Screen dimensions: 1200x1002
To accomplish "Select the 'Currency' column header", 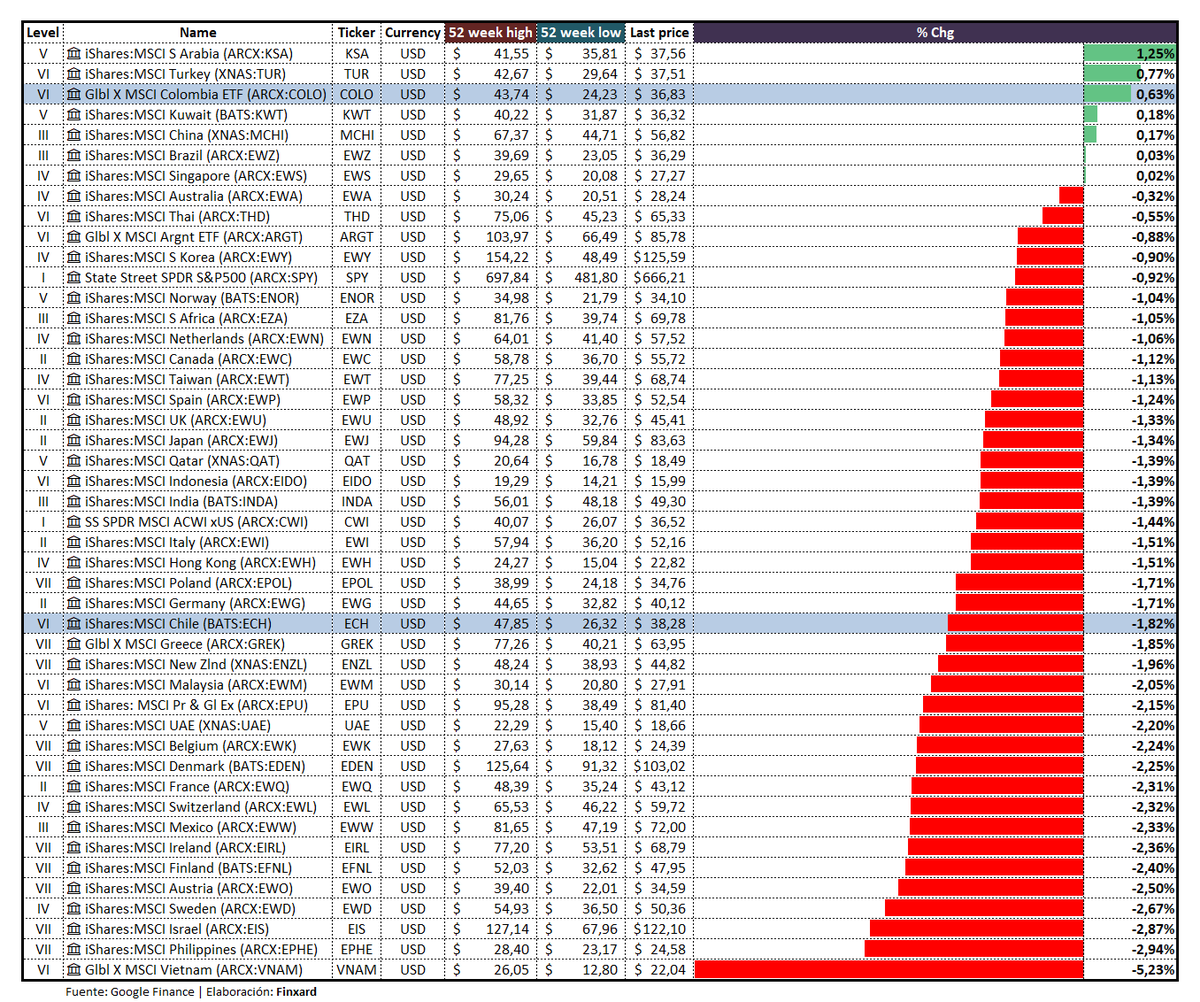I will pos(412,32).
